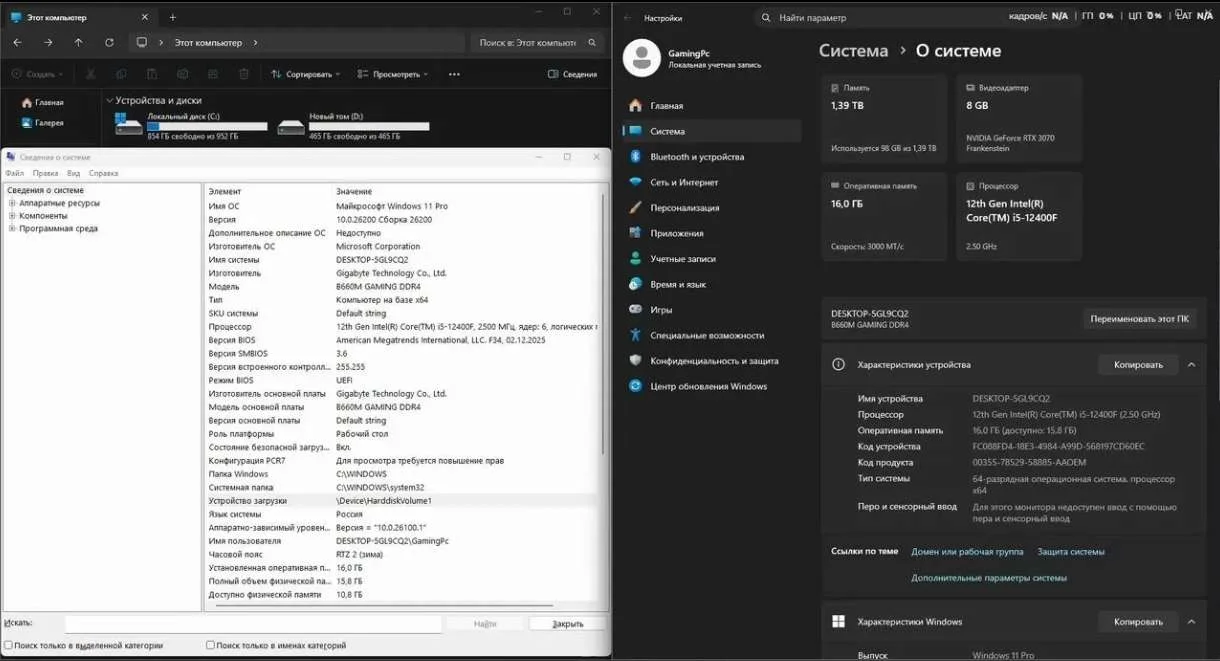Image resolution: width=1220 pixels, height=661 pixels.
Task: Enable search only in category names
Action: pos(210,646)
